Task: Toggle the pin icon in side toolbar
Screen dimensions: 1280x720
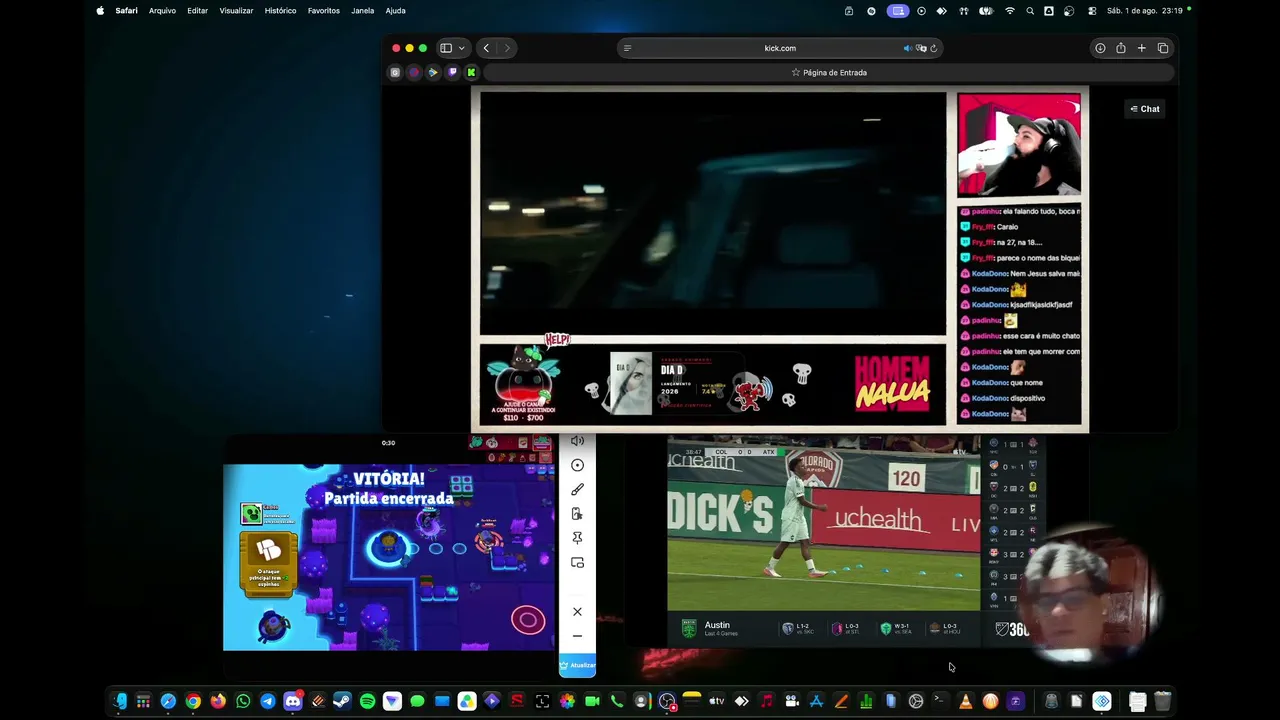Action: point(577,538)
